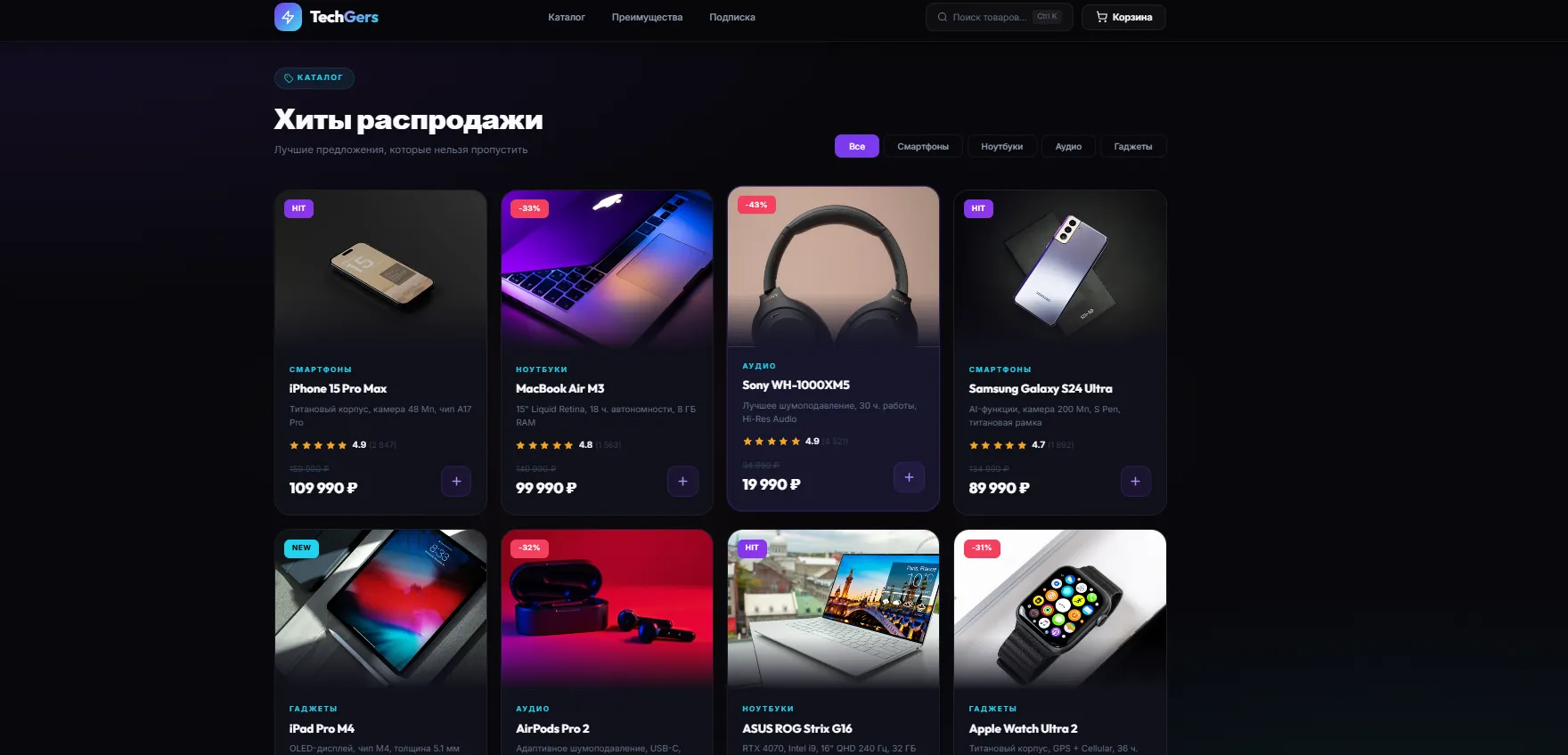Click the TechGers lightning bolt logo
This screenshot has height=755, width=1568.
(x=288, y=17)
